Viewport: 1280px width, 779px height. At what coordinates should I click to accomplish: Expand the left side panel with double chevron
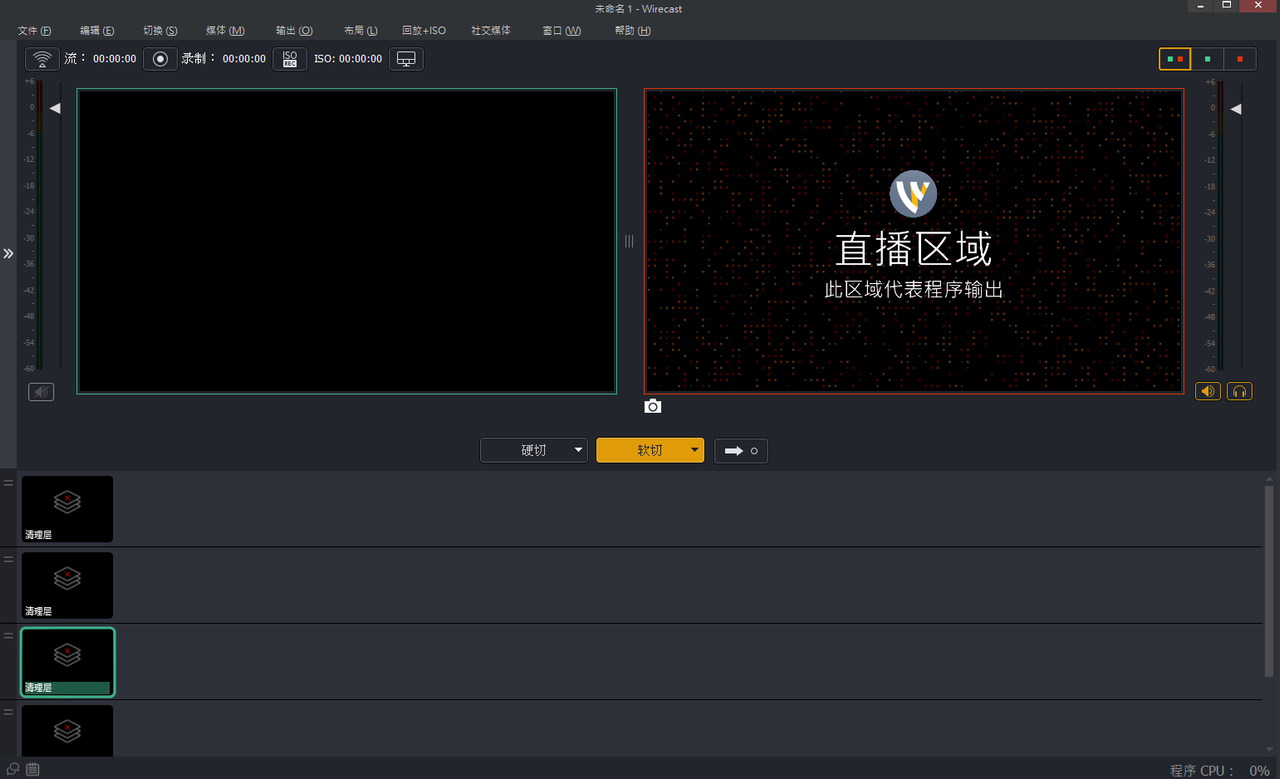click(x=8, y=254)
